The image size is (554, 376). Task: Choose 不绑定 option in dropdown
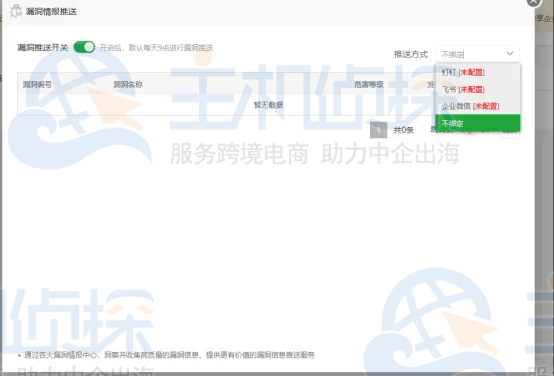(477, 123)
